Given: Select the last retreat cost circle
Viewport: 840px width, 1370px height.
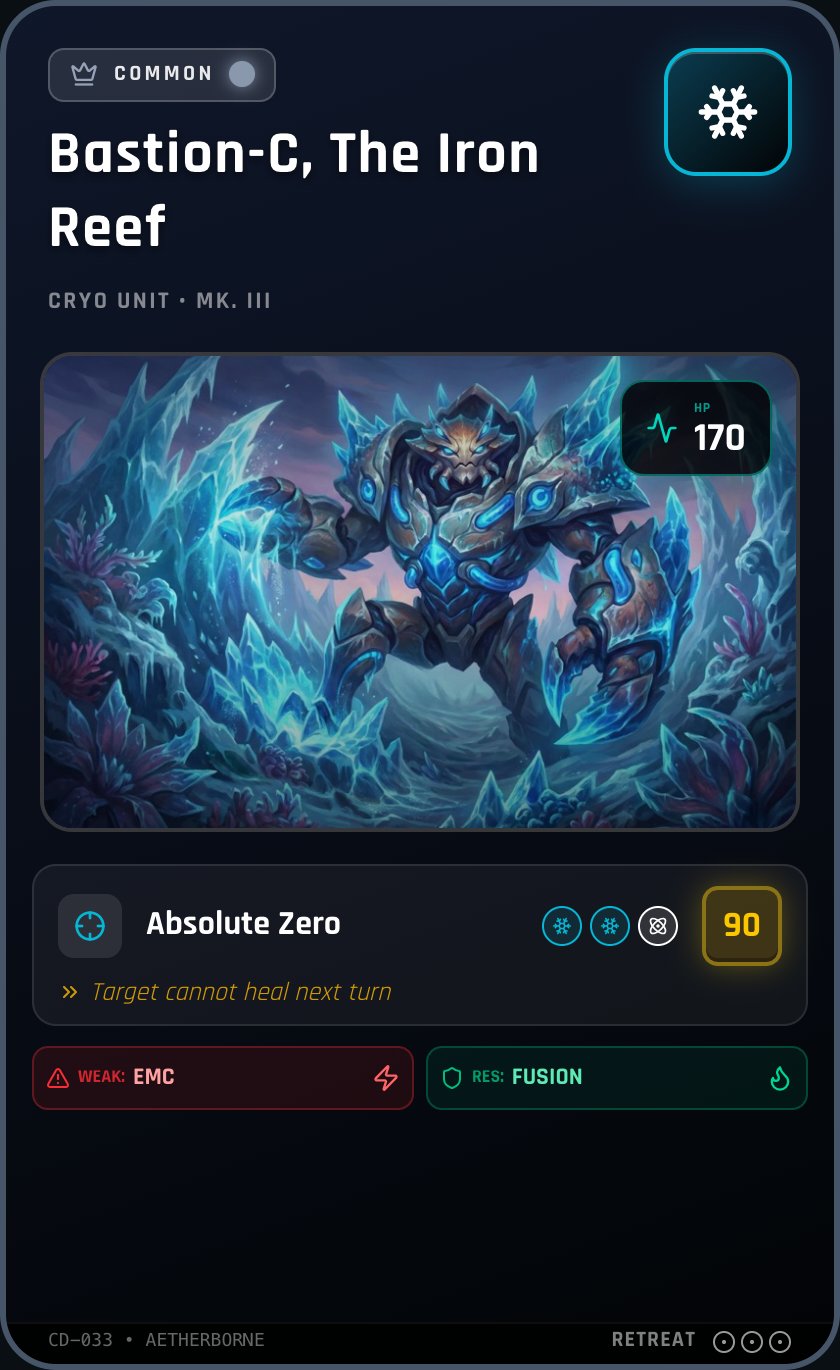Looking at the screenshot, I should pyautogui.click(x=780, y=1342).
